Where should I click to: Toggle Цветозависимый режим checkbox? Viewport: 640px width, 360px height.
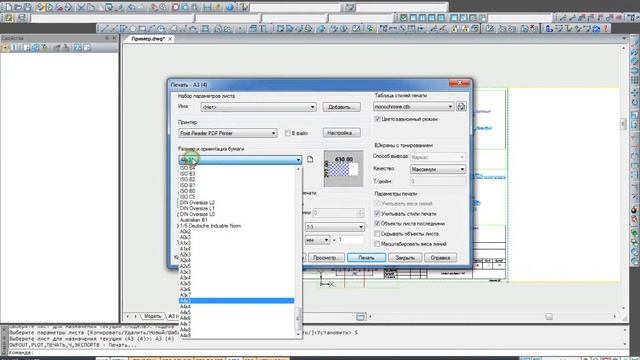(x=378, y=119)
